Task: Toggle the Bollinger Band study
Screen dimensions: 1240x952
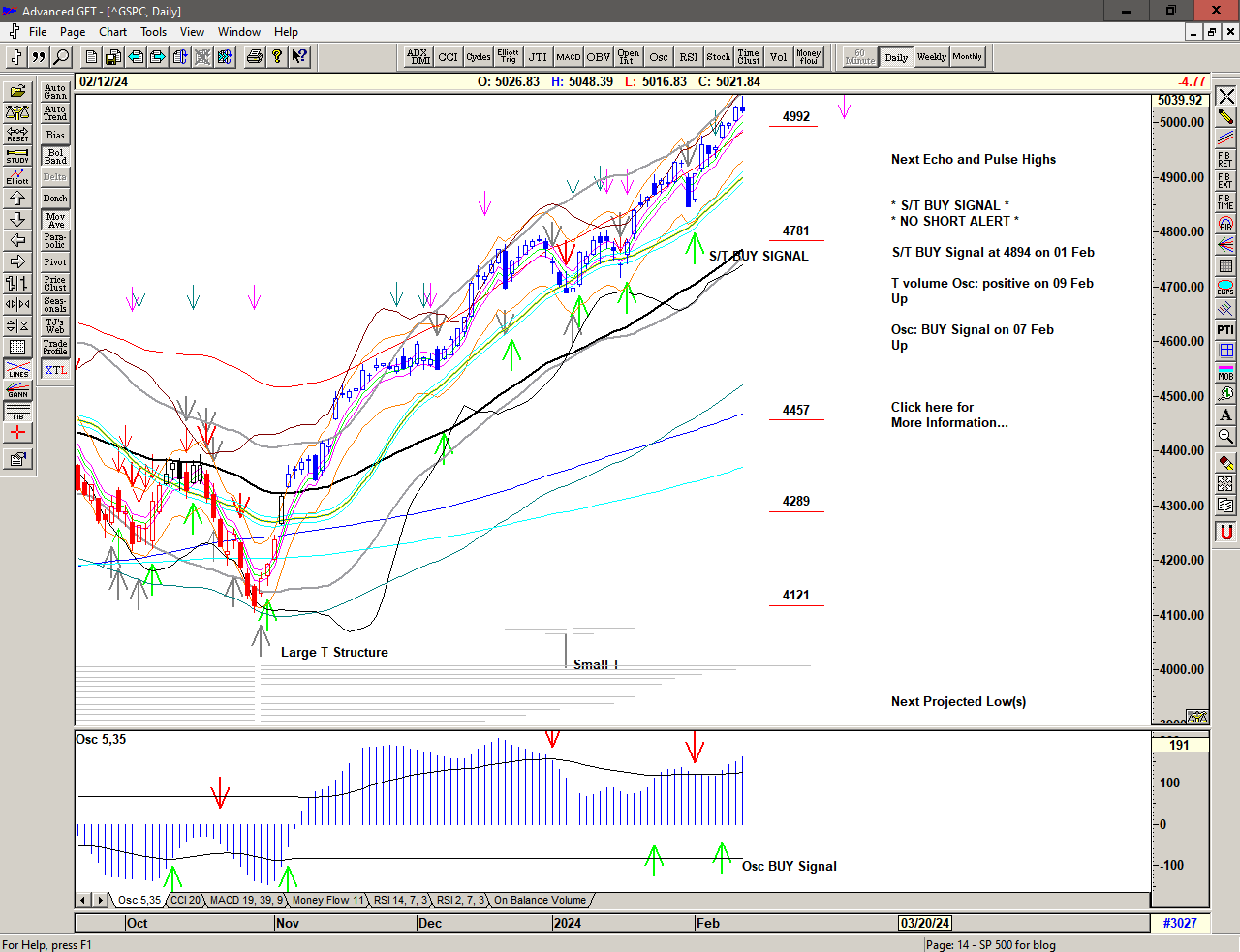Action: (55, 156)
